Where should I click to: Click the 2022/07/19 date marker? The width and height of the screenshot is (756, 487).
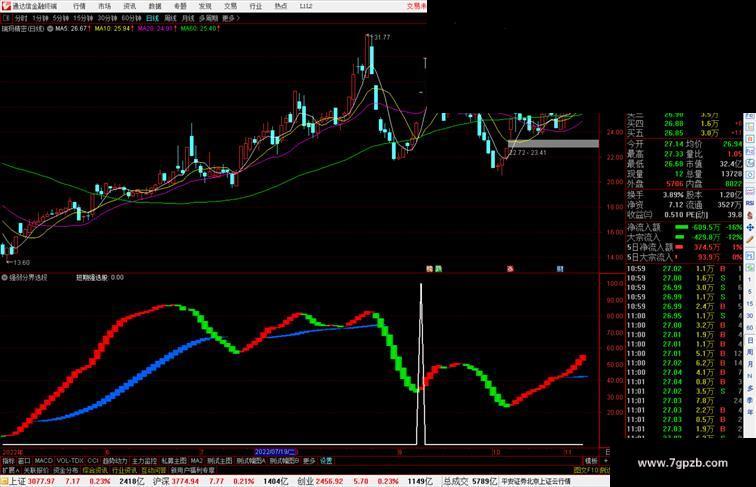(x=276, y=452)
